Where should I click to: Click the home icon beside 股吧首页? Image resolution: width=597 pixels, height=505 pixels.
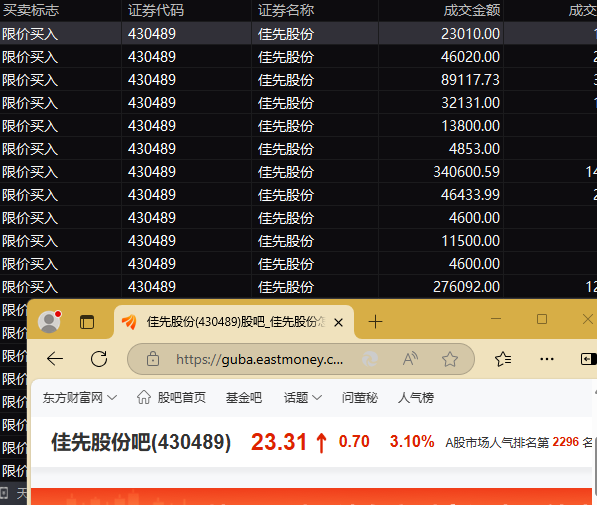(144, 397)
